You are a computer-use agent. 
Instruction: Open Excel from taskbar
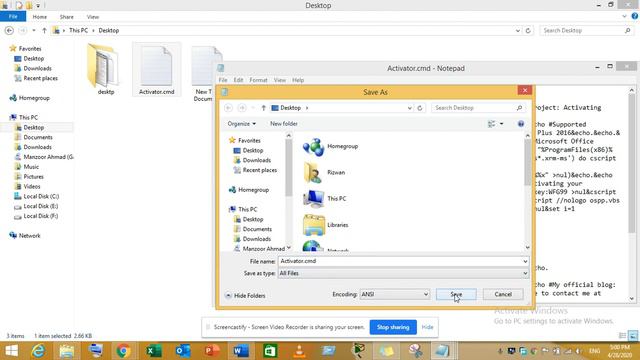[153, 351]
